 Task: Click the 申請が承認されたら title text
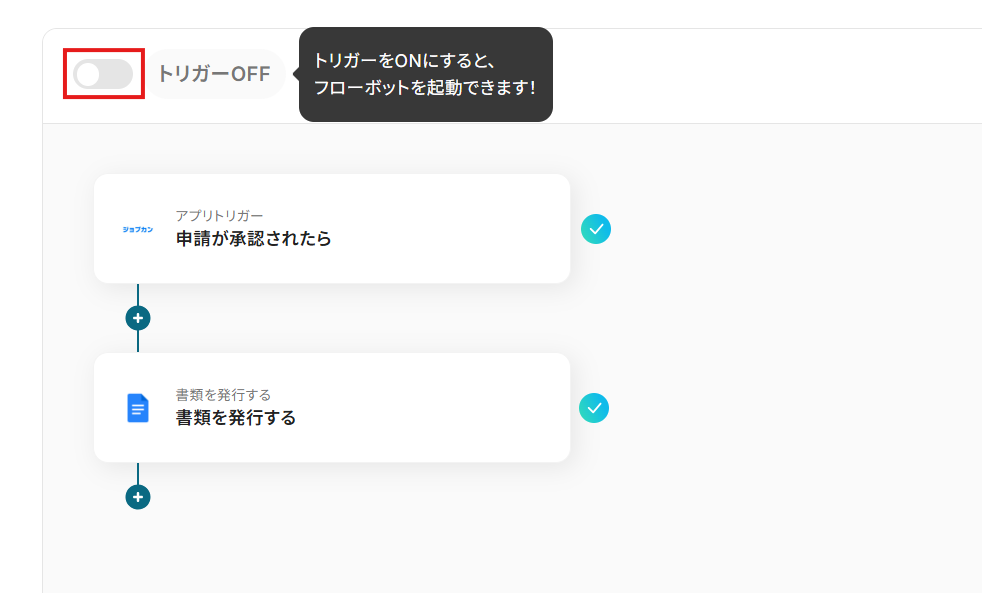coord(253,239)
